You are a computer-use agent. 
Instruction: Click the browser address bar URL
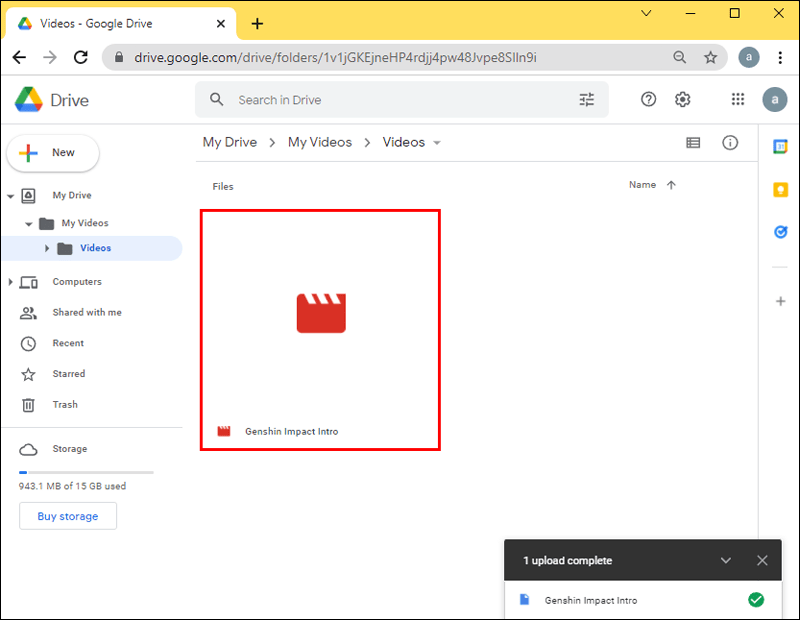point(335,57)
